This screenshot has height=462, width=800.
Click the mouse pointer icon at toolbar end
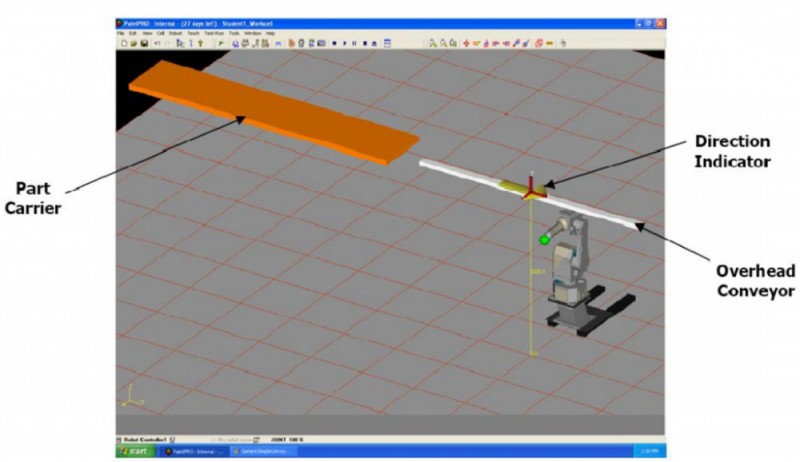(564, 43)
